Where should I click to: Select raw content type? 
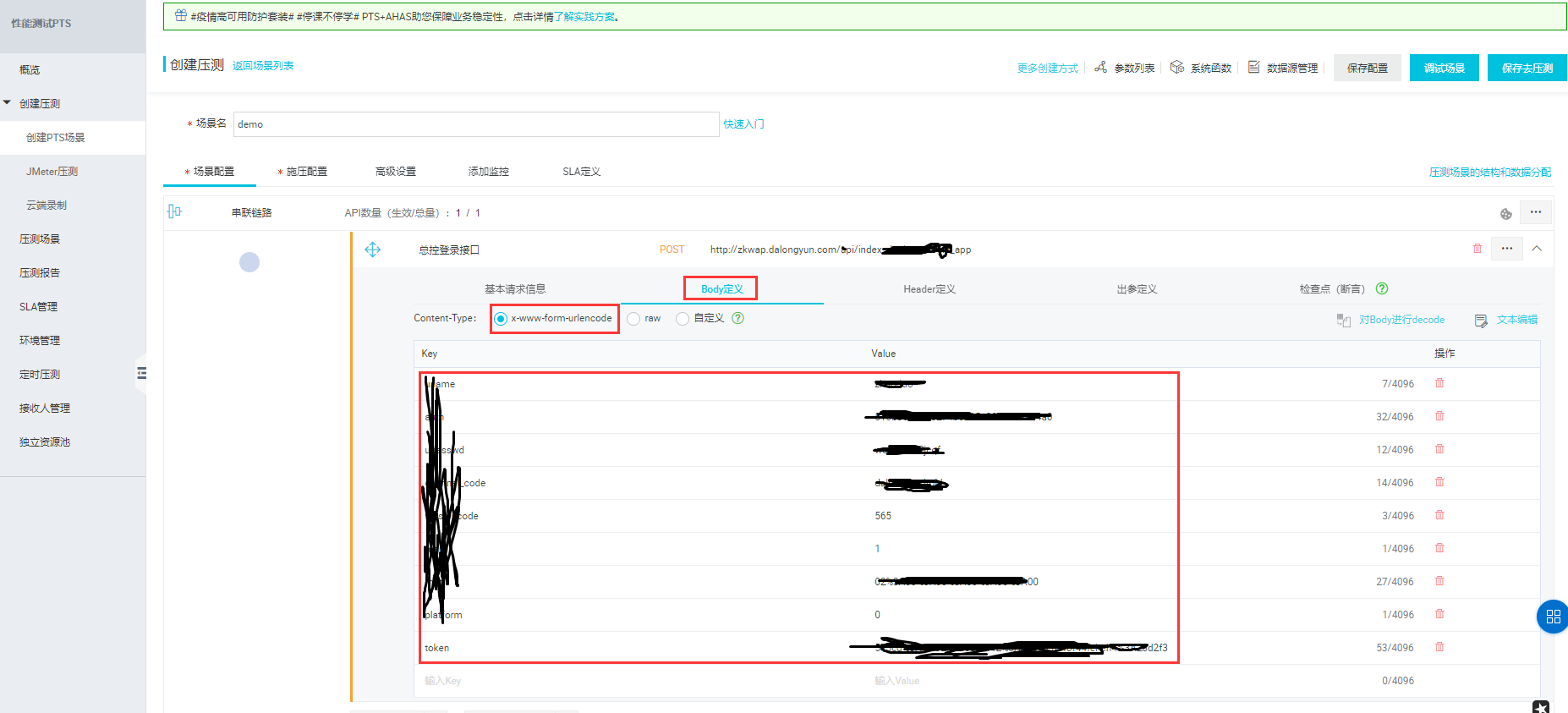[x=633, y=319]
